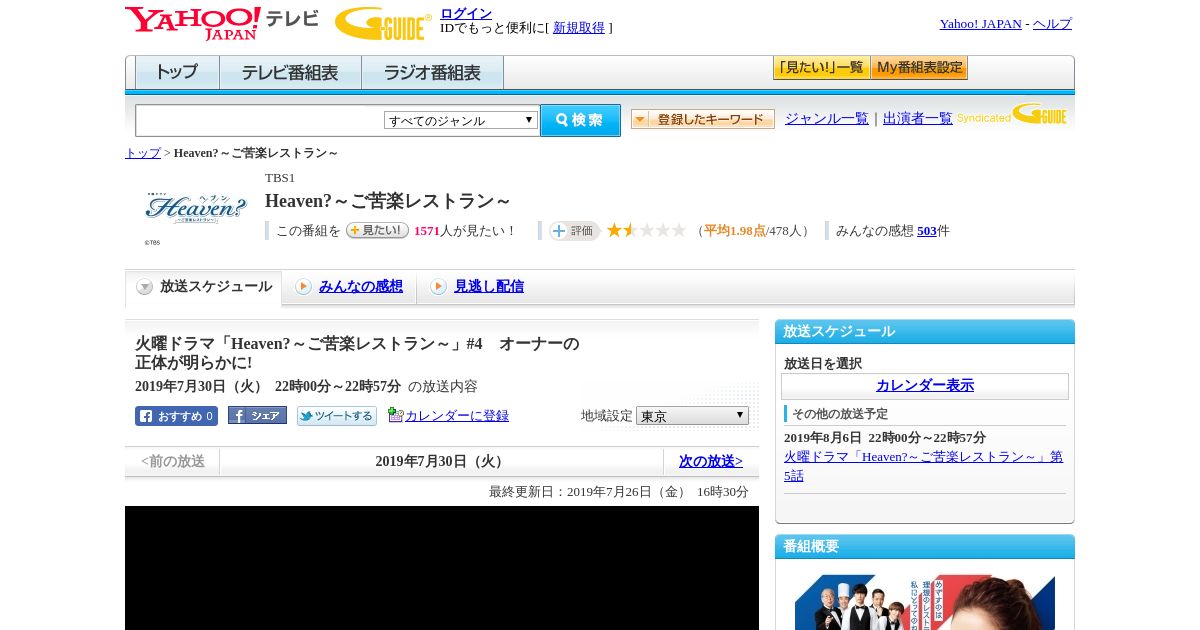1200x630 pixels.
Task: Select the Syndicated G-GUIDE logo
Action: (x=1011, y=114)
